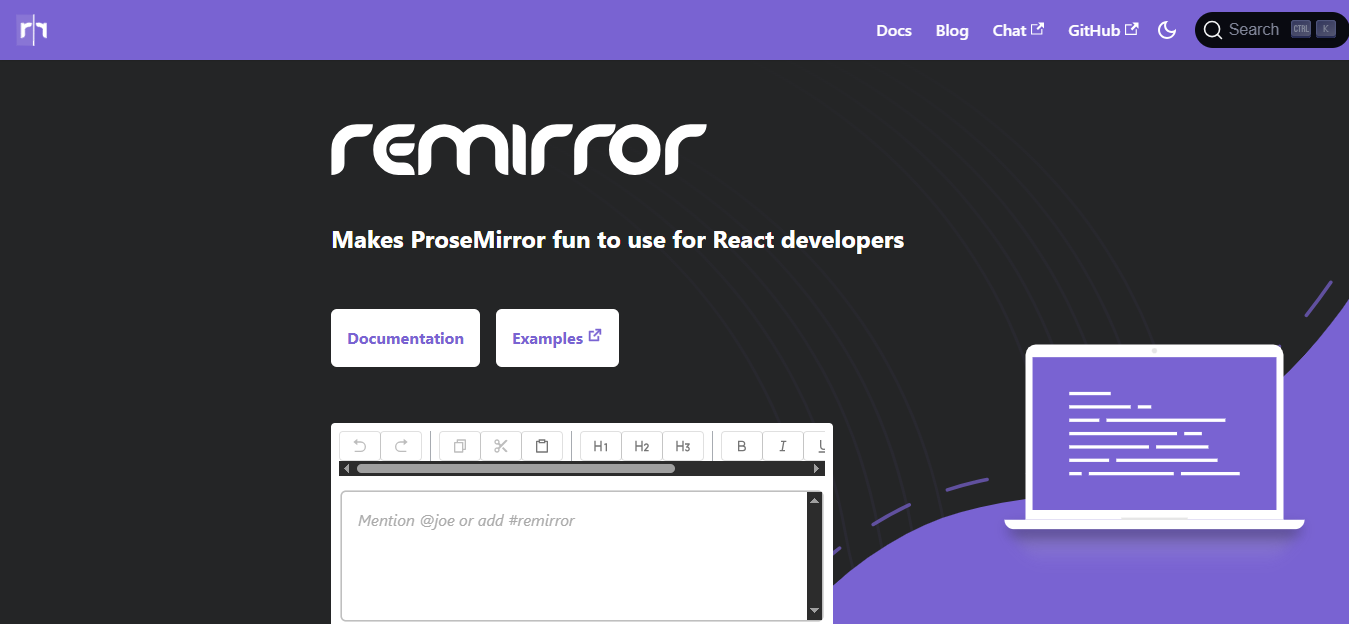Click the toolbar scrollbar's right arrow
This screenshot has height=624, width=1349.
[816, 468]
